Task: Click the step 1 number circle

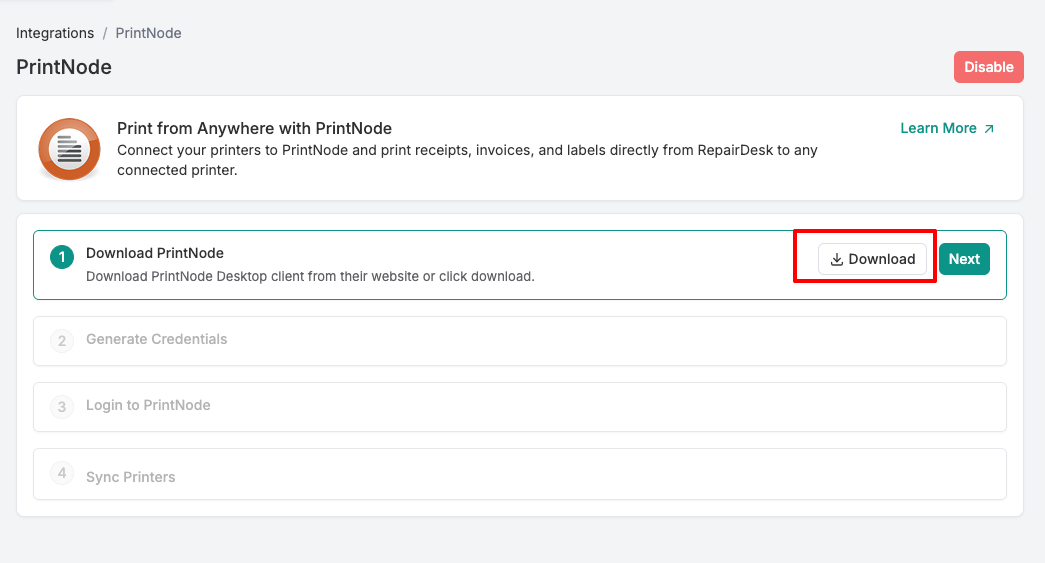Action: 62,258
